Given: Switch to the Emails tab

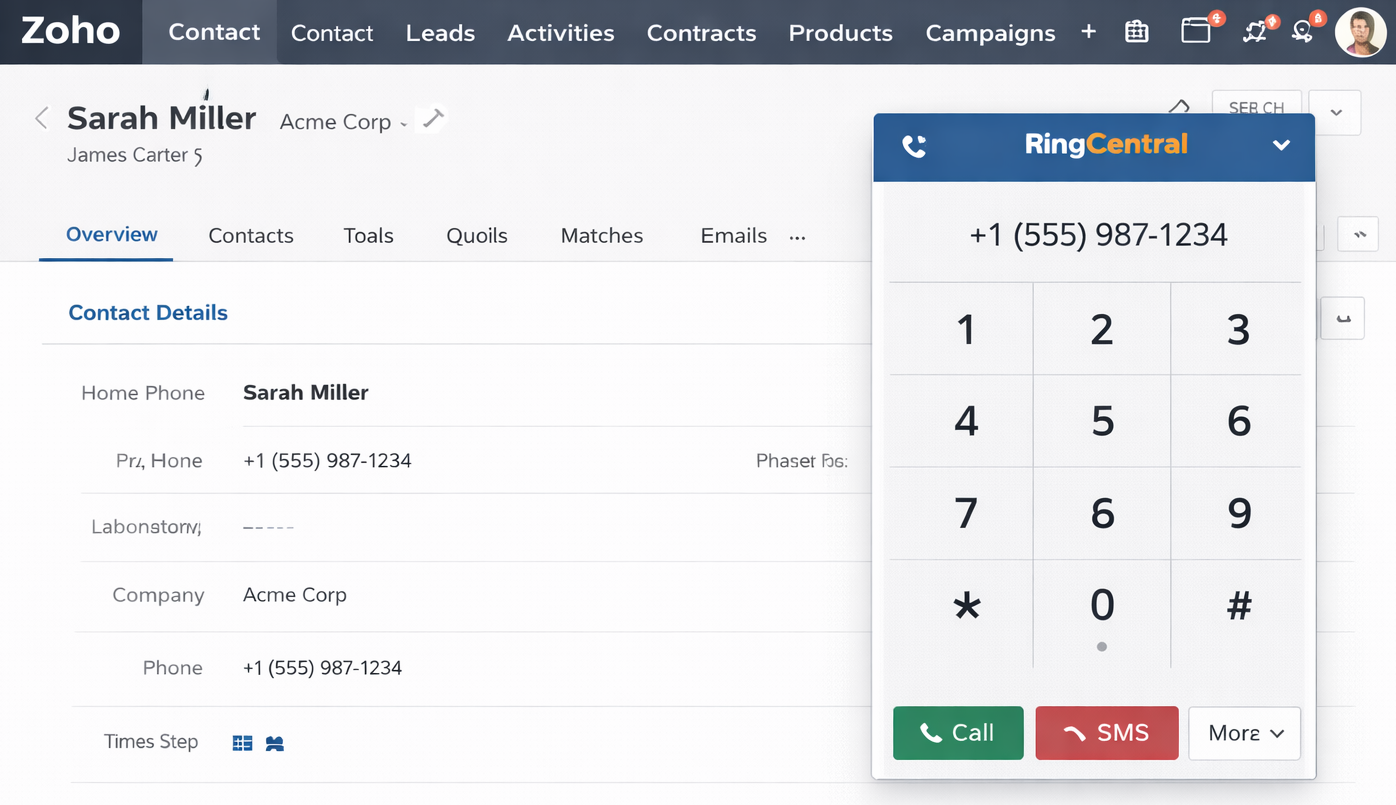Looking at the screenshot, I should pyautogui.click(x=733, y=236).
